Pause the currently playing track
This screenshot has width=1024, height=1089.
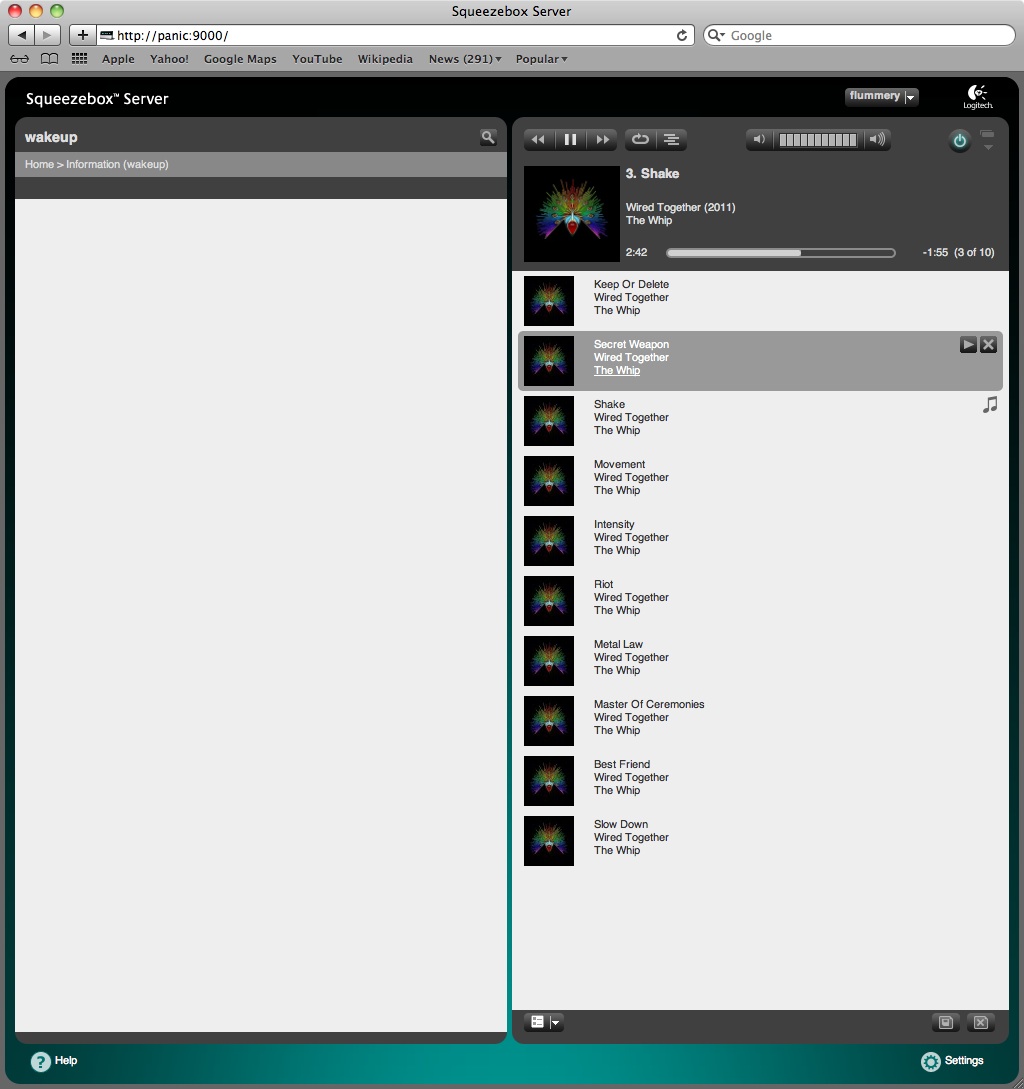(570, 140)
